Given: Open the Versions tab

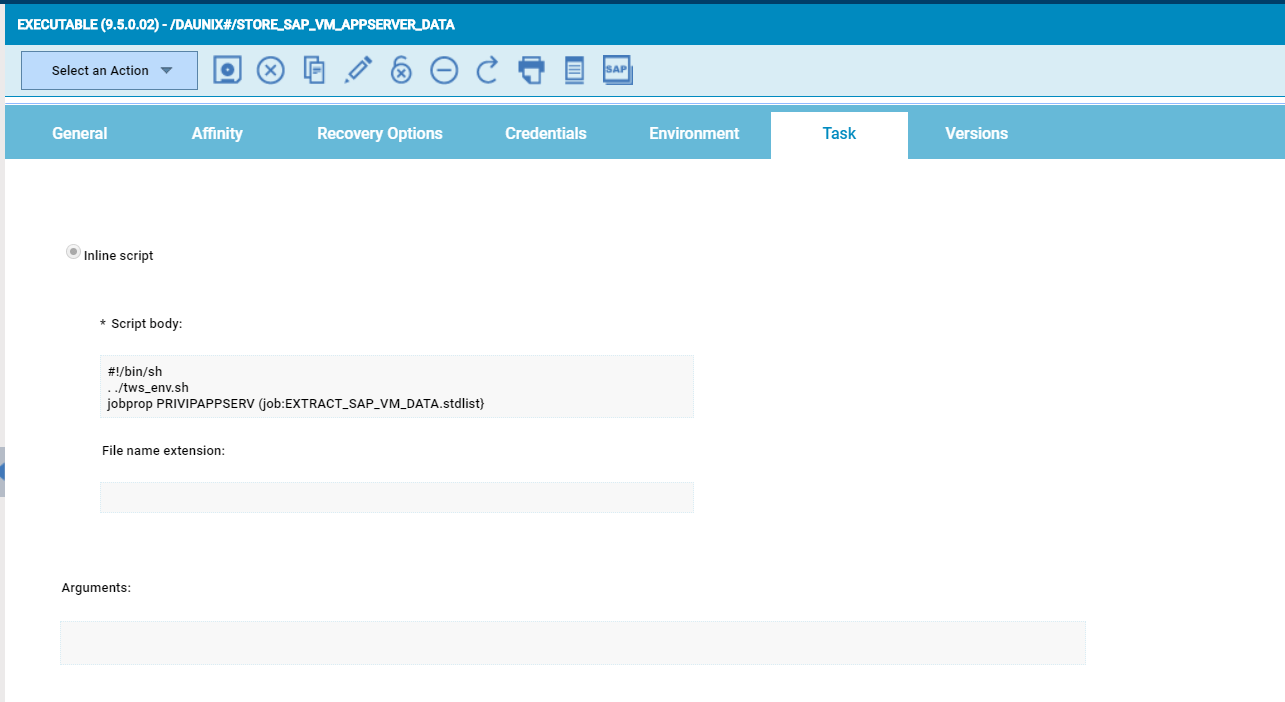Looking at the screenshot, I should click(976, 134).
